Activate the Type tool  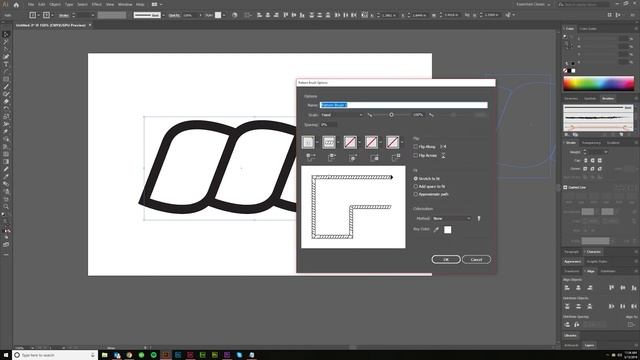click(6, 64)
